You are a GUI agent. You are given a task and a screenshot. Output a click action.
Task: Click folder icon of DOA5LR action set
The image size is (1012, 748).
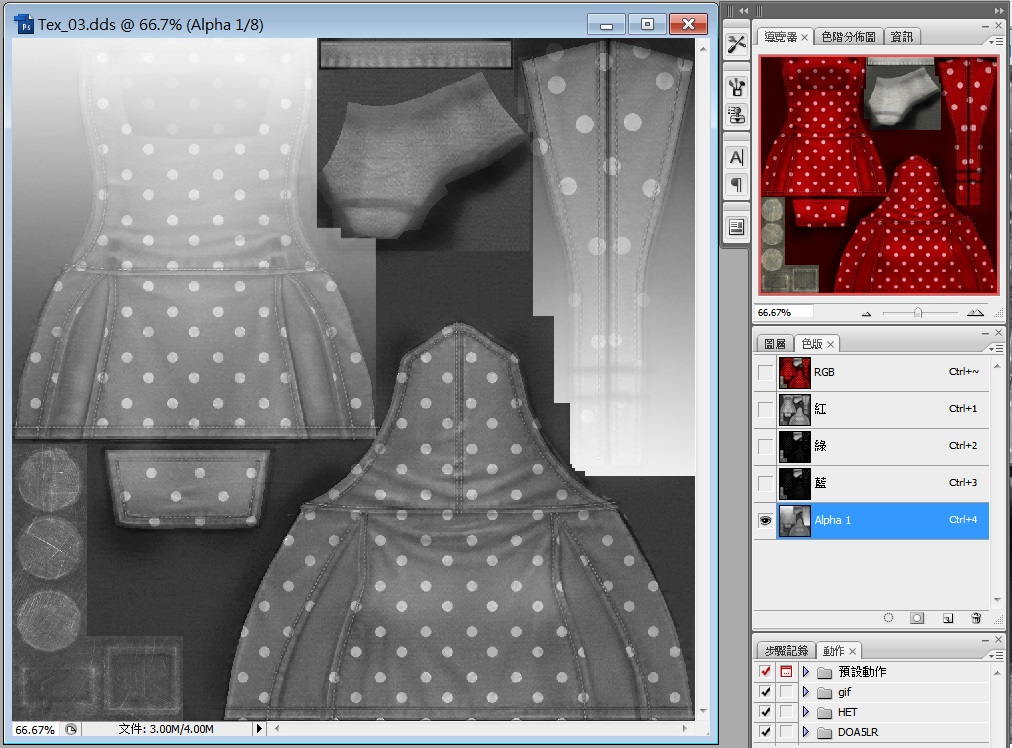point(824,733)
